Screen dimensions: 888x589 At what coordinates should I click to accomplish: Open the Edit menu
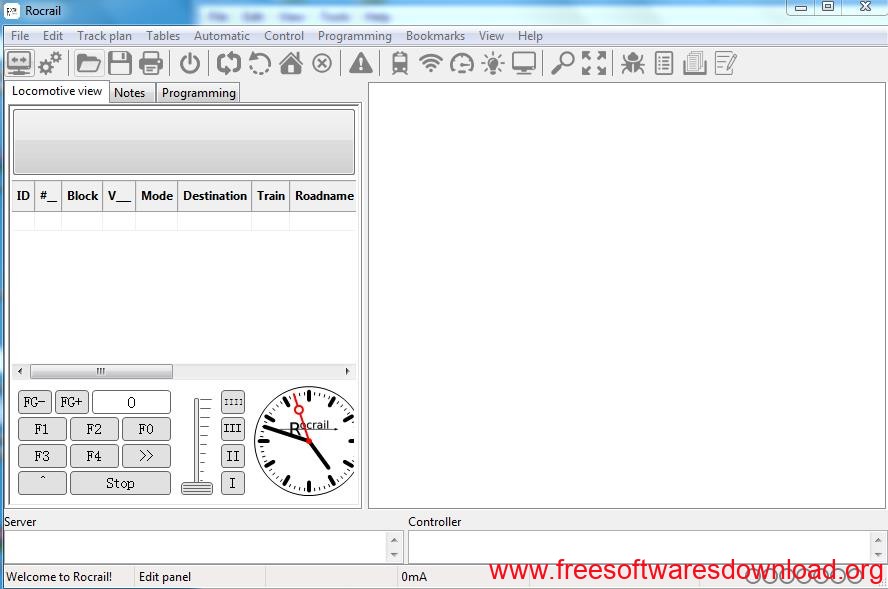click(53, 36)
